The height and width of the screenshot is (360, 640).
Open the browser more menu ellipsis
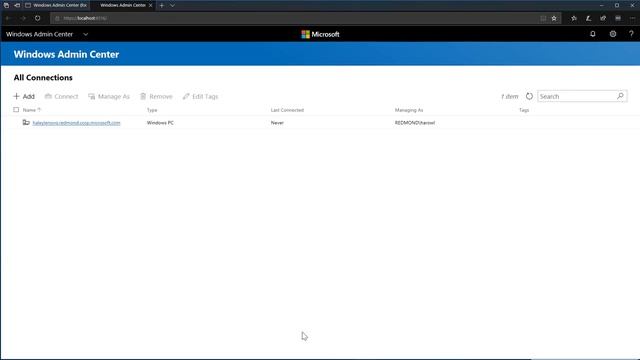633,18
